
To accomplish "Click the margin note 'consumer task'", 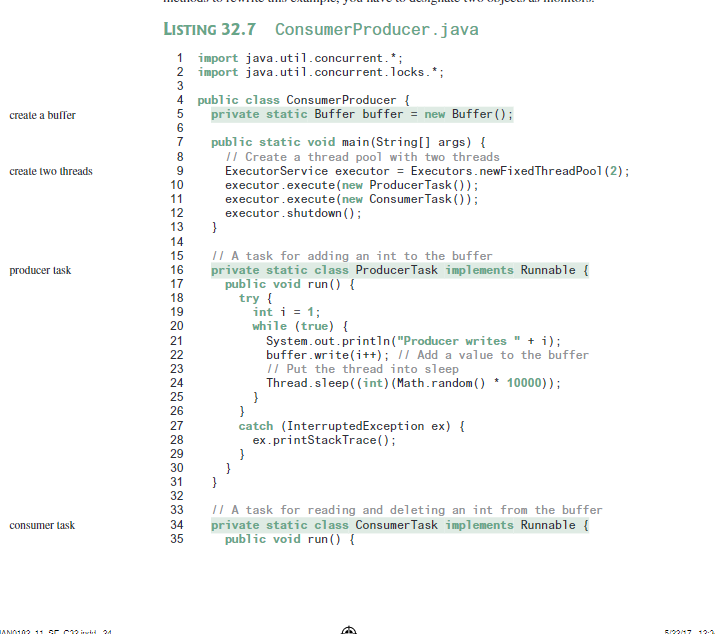I will click(42, 525).
